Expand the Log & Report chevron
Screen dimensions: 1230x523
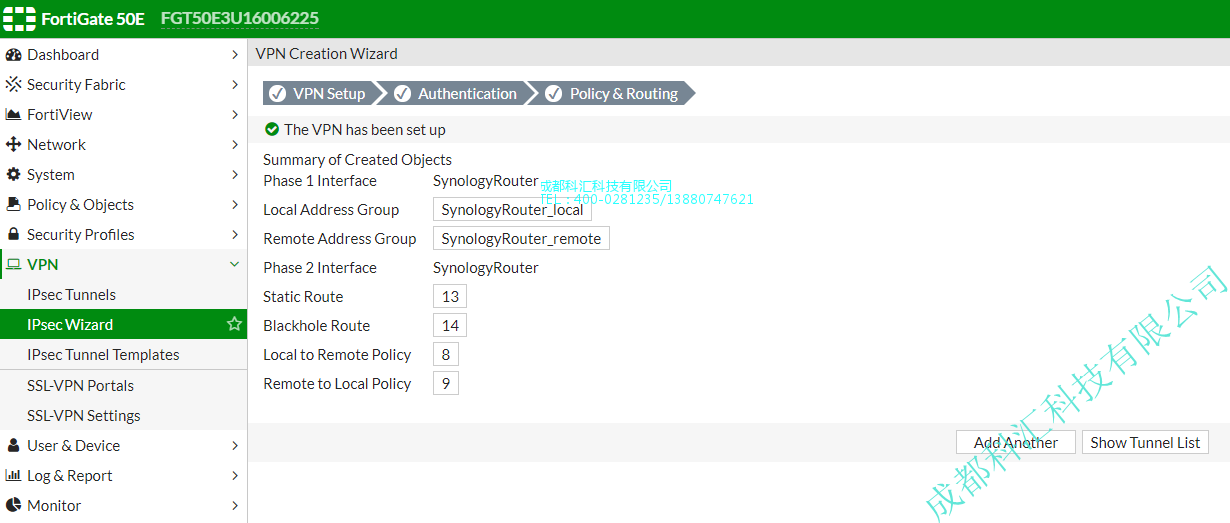235,476
